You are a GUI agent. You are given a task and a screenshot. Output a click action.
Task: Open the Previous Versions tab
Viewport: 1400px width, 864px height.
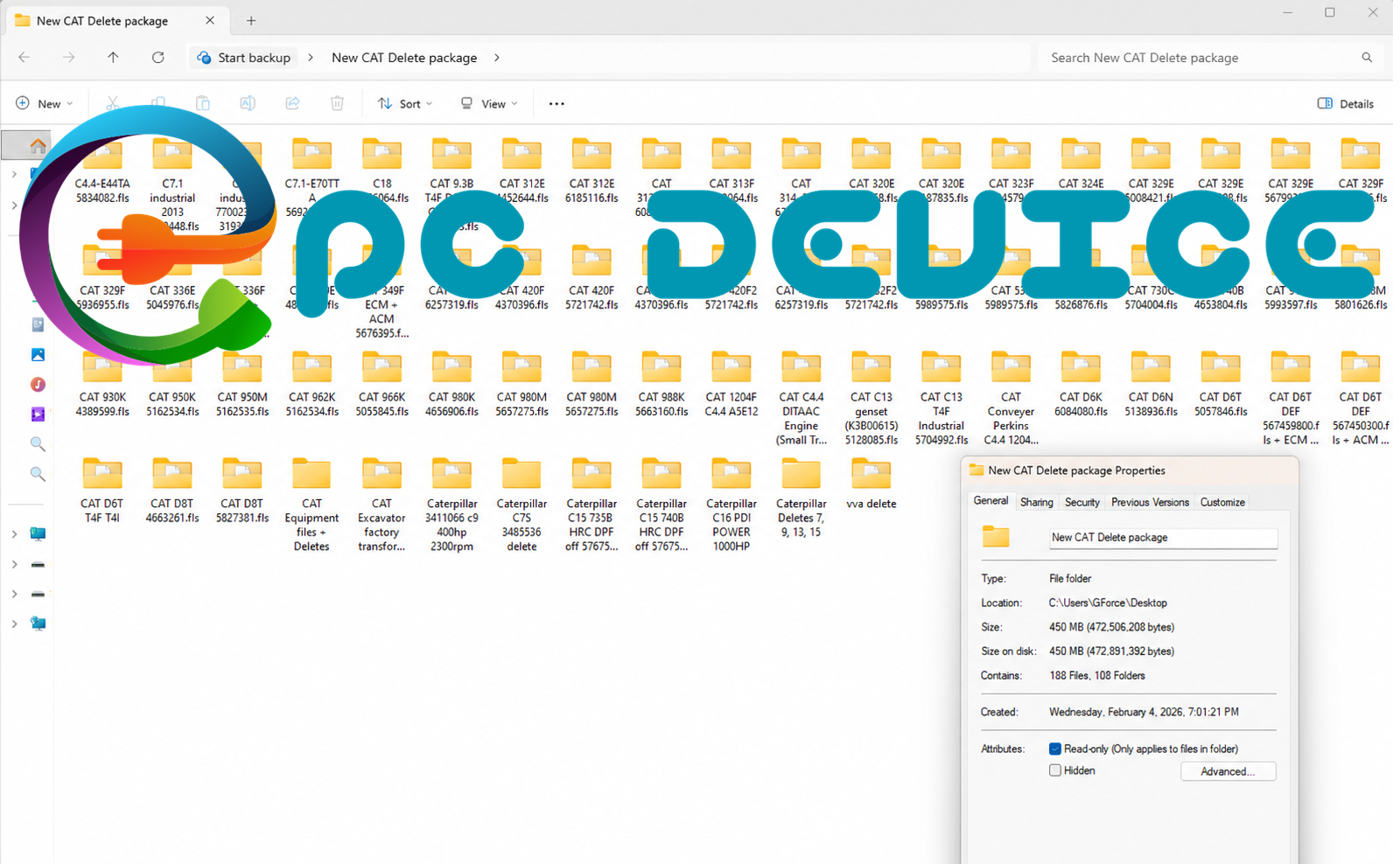coord(1150,502)
